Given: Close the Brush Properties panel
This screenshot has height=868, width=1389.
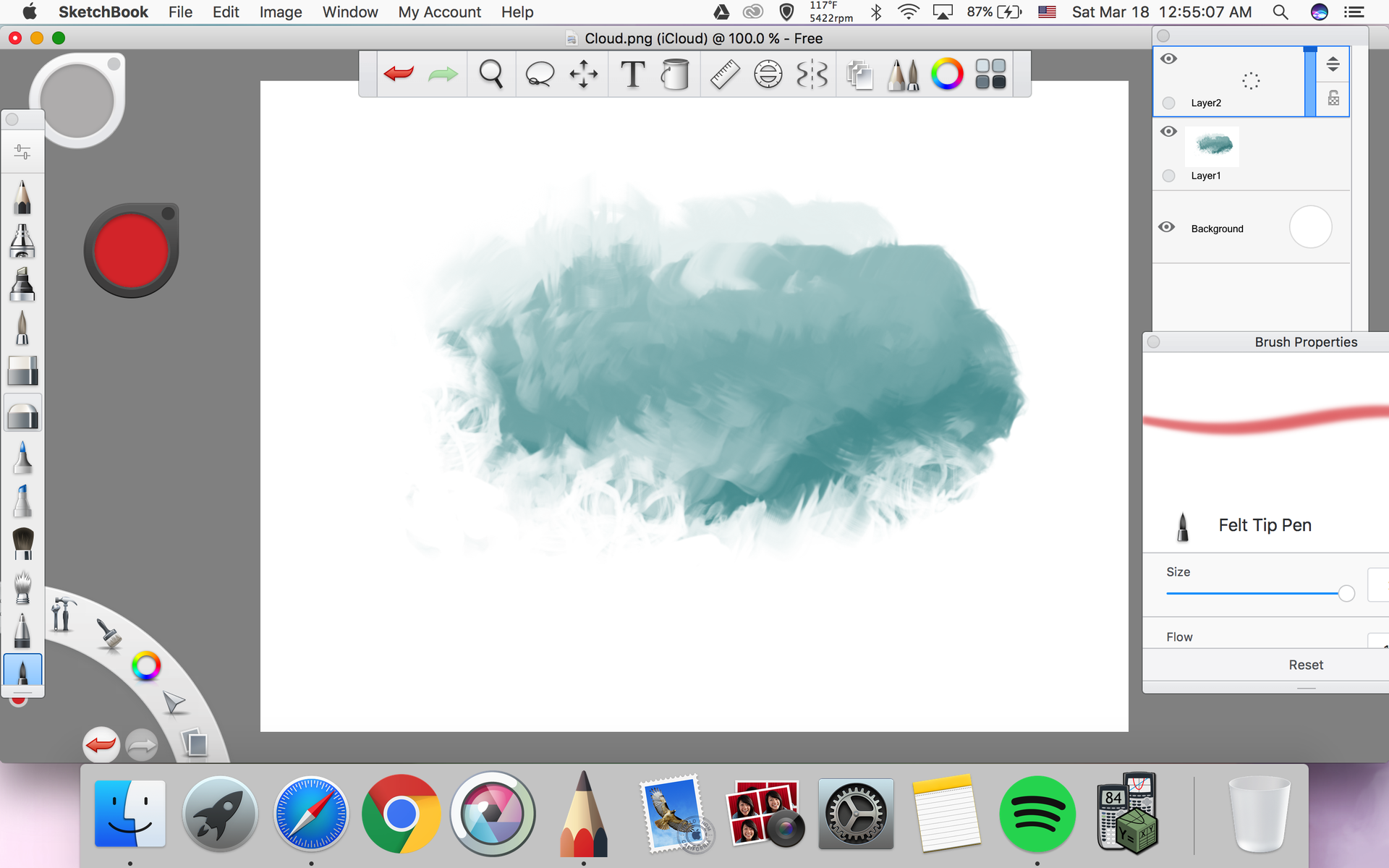Looking at the screenshot, I should (1154, 342).
